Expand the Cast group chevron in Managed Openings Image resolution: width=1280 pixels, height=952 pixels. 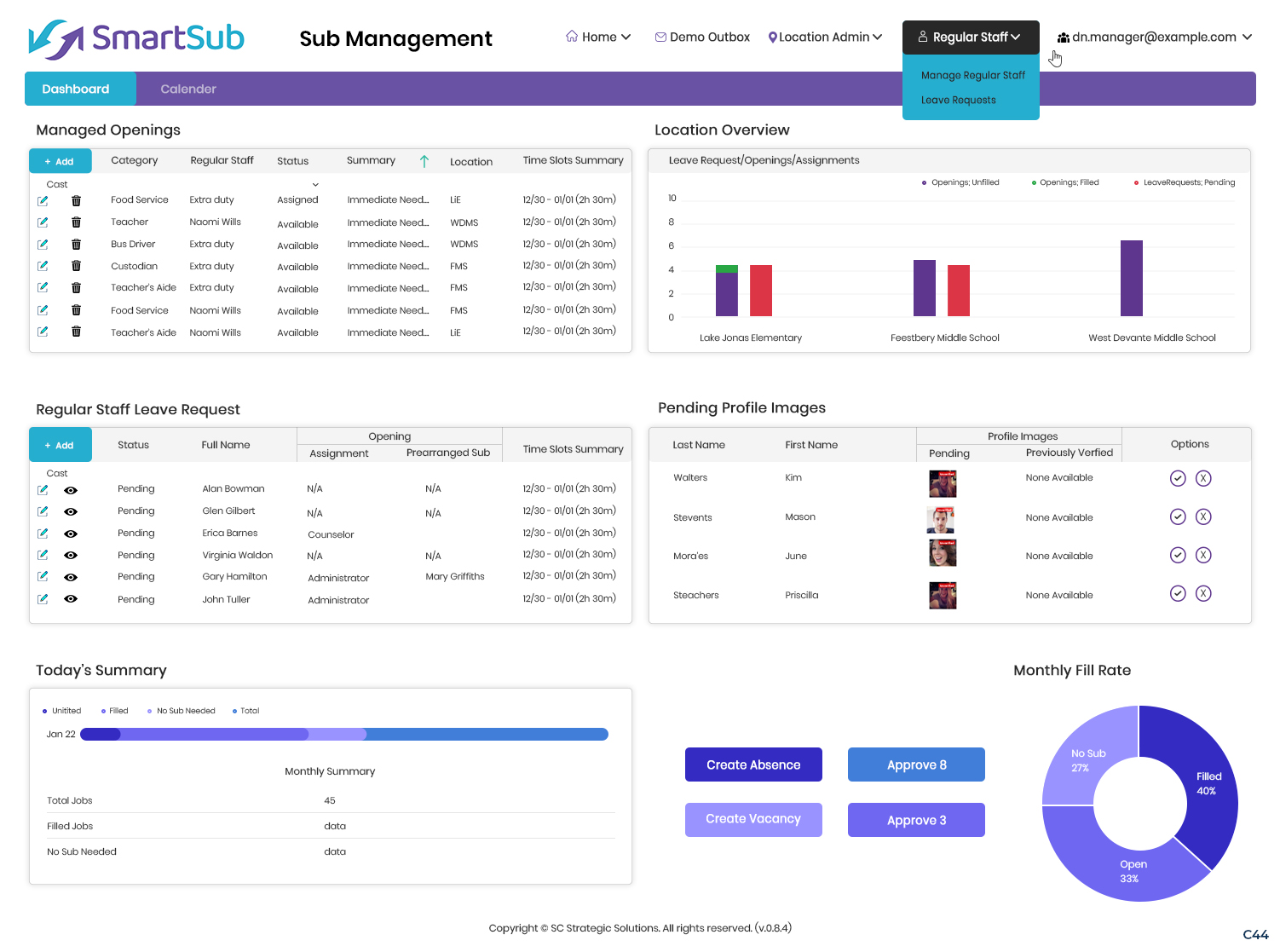pos(315,185)
